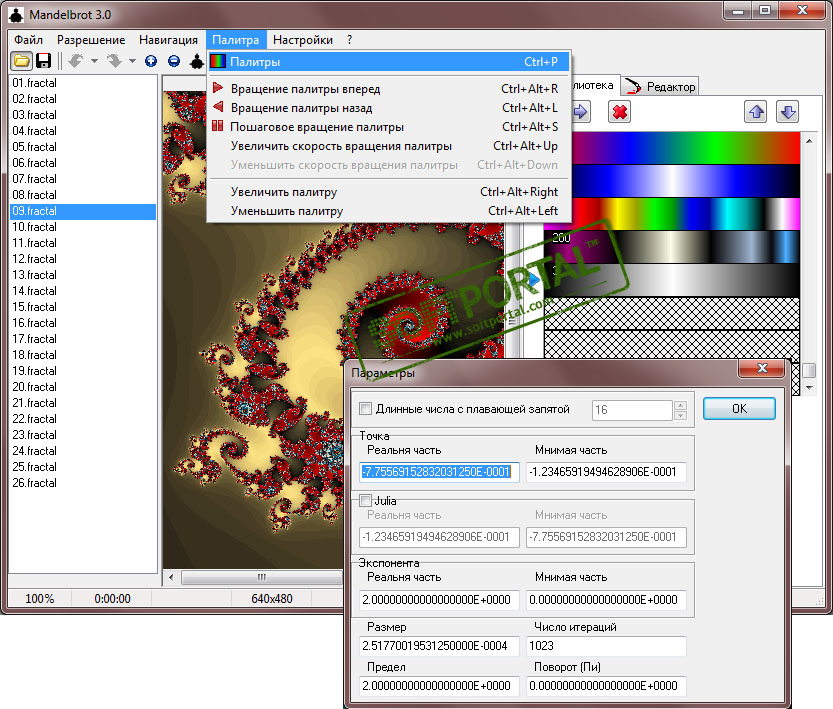Select the blue-white-blue palette strip
Image resolution: width=833 pixels, height=709 pixels.
pos(685,181)
